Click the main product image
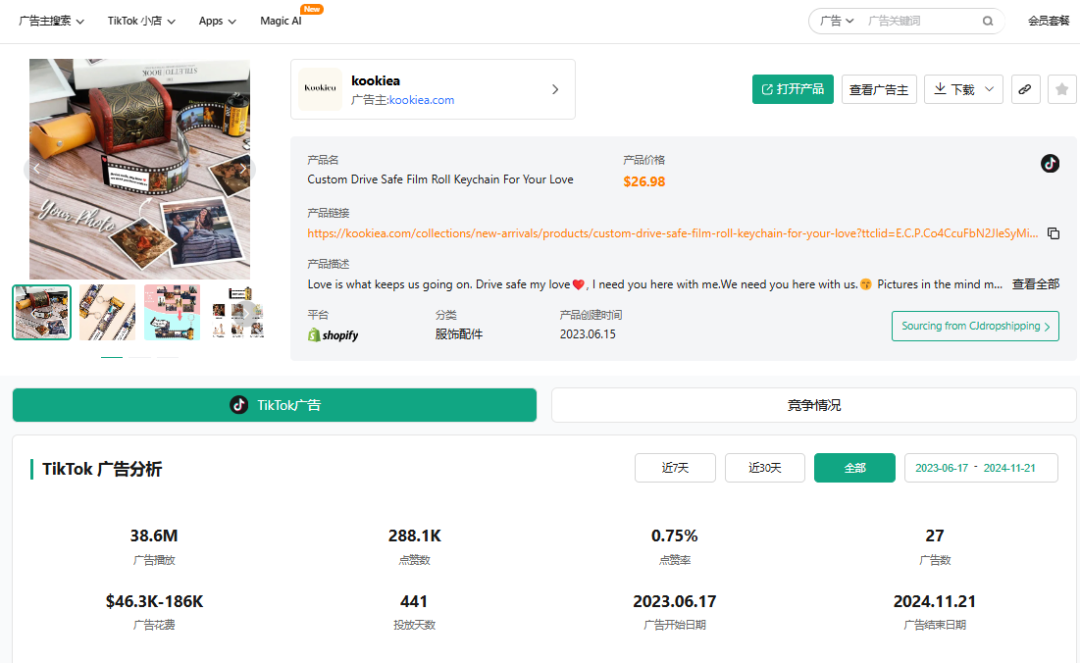The width and height of the screenshot is (1080, 663). click(x=140, y=169)
